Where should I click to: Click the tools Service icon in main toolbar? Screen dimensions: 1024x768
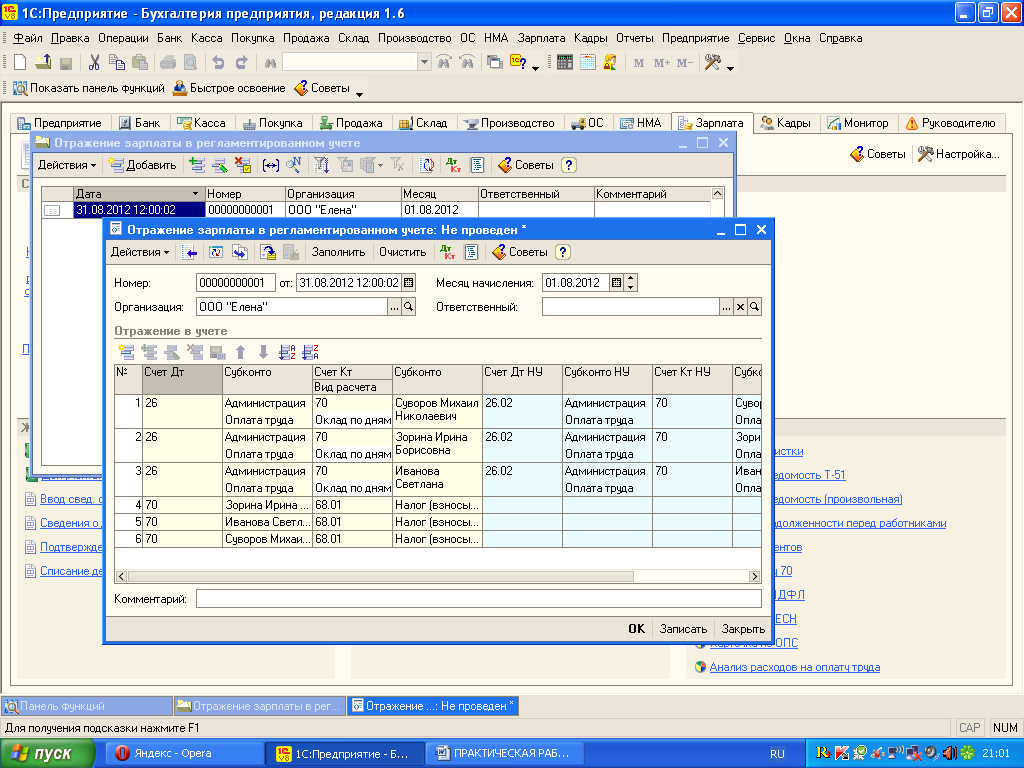[x=712, y=63]
